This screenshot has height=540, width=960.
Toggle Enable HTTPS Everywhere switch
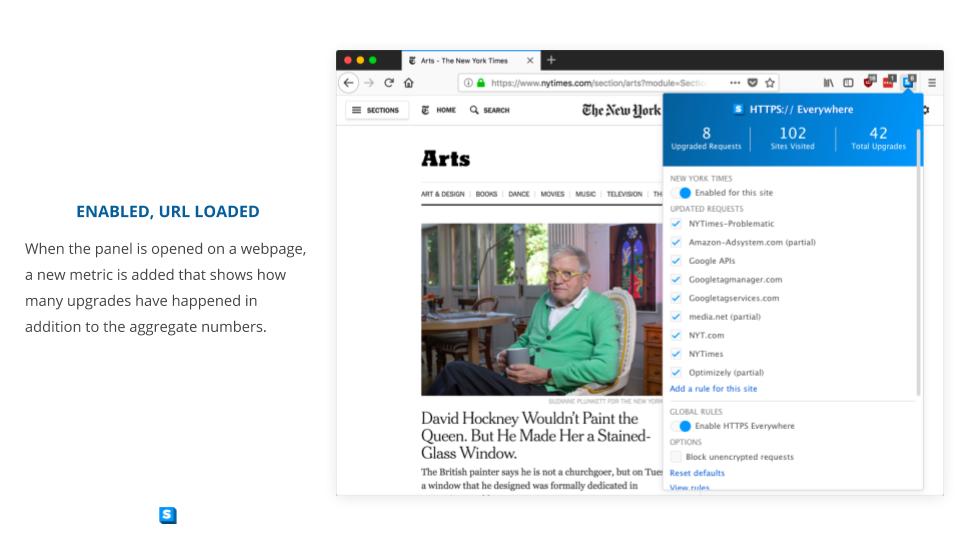(680, 426)
